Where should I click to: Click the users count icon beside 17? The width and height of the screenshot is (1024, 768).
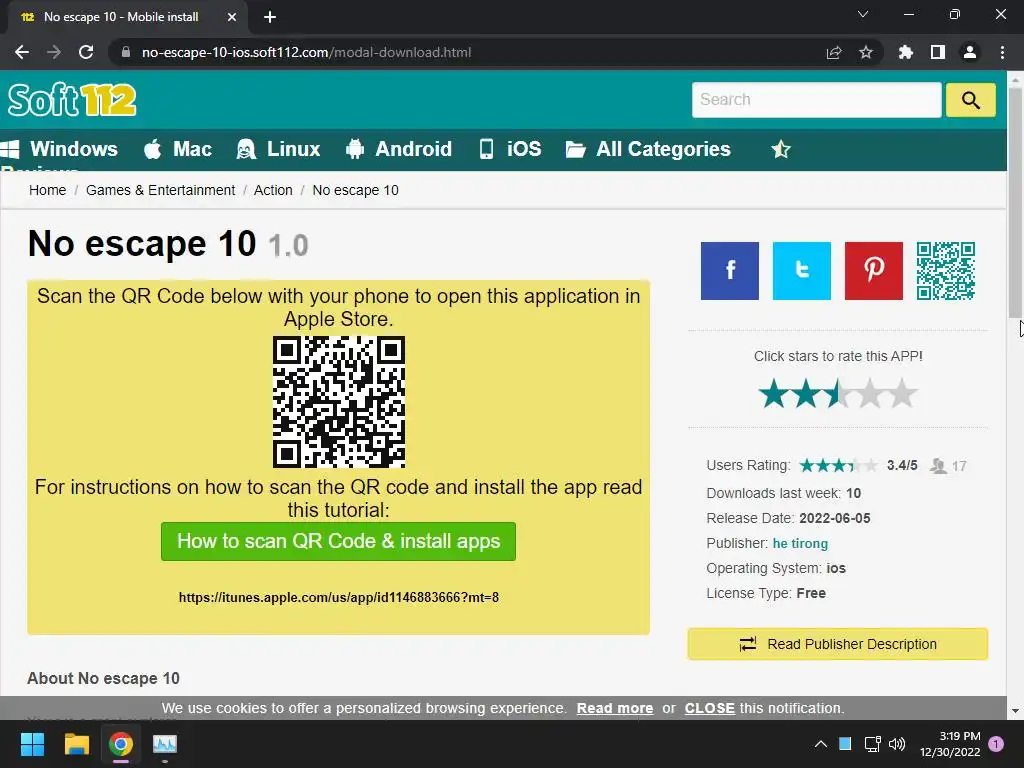938,466
